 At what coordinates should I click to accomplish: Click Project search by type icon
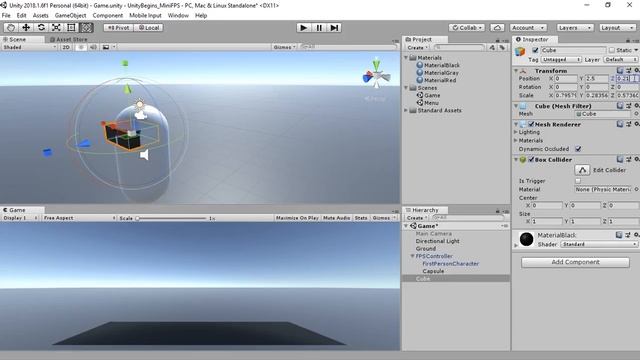tap(492, 48)
